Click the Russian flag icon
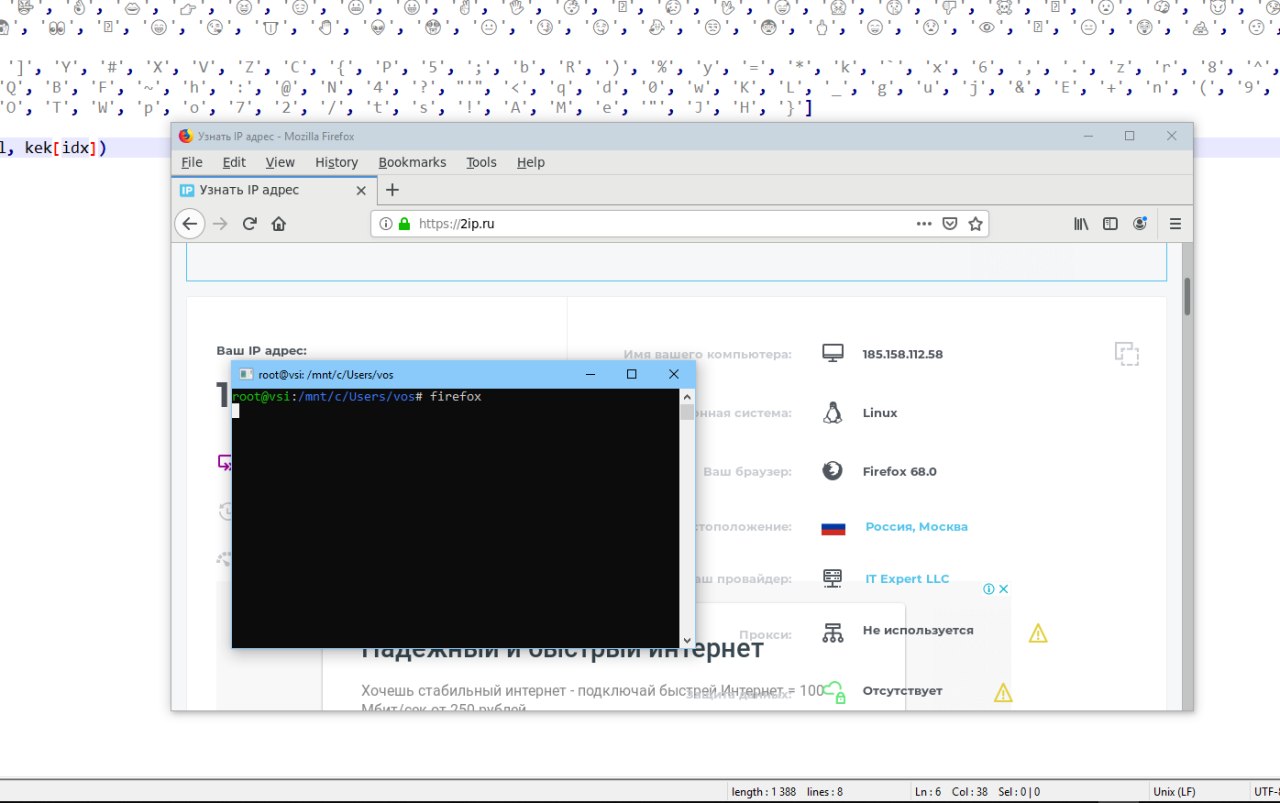 tap(833, 527)
